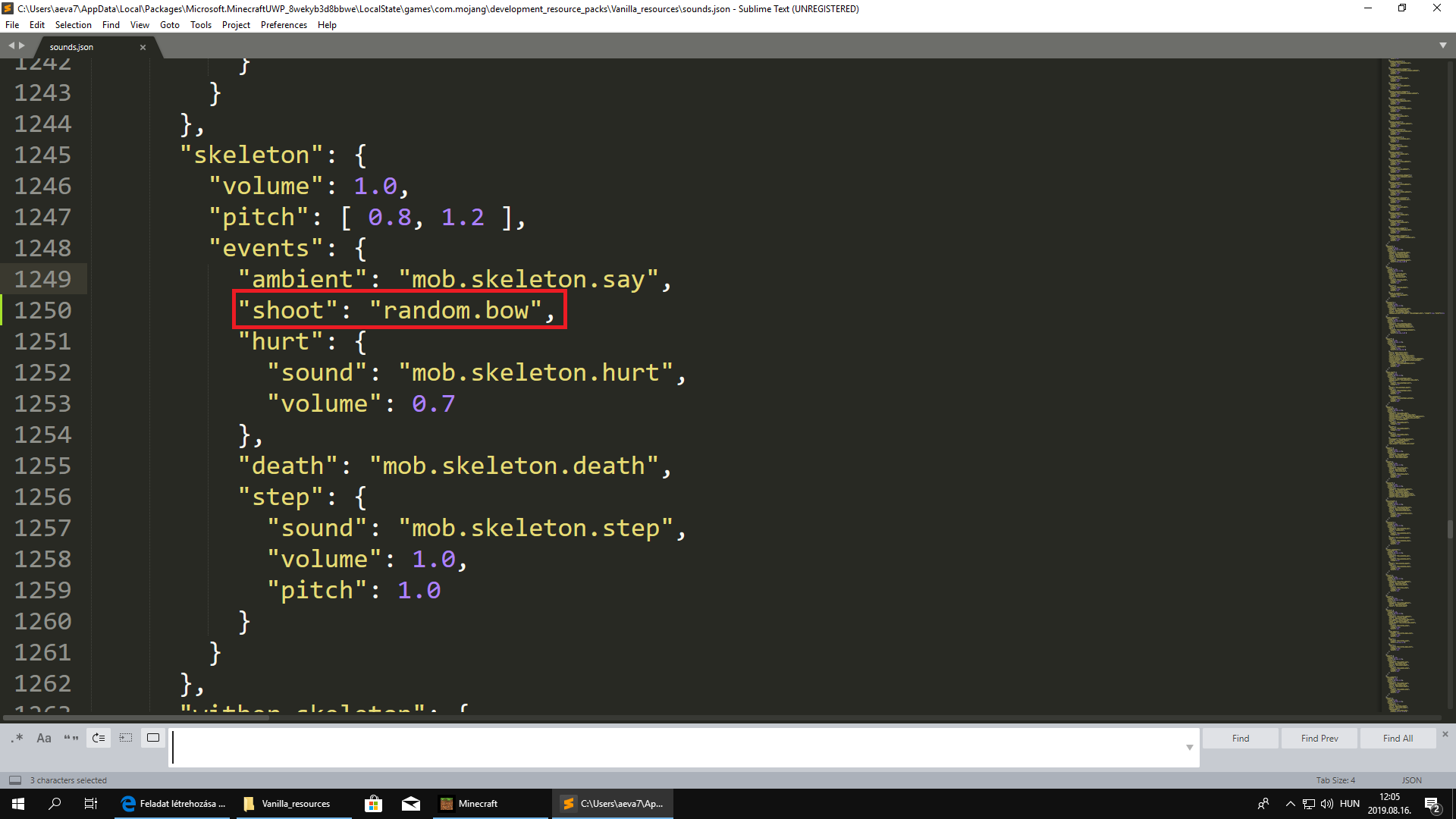
Task: Switch to Minecraft window
Action: click(490, 804)
